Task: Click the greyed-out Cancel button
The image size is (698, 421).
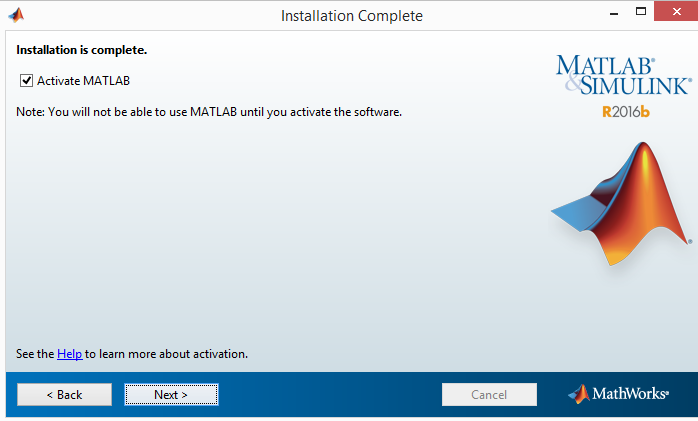Action: [489, 395]
